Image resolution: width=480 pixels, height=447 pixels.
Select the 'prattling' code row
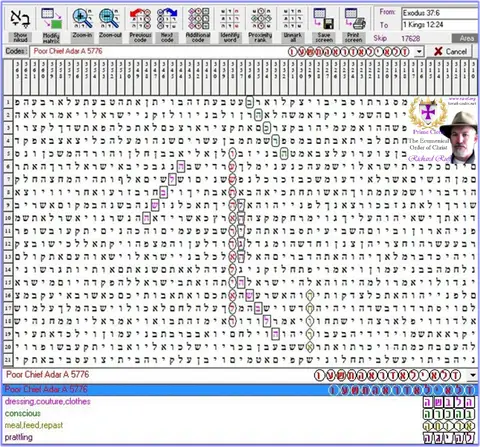click(x=240, y=437)
